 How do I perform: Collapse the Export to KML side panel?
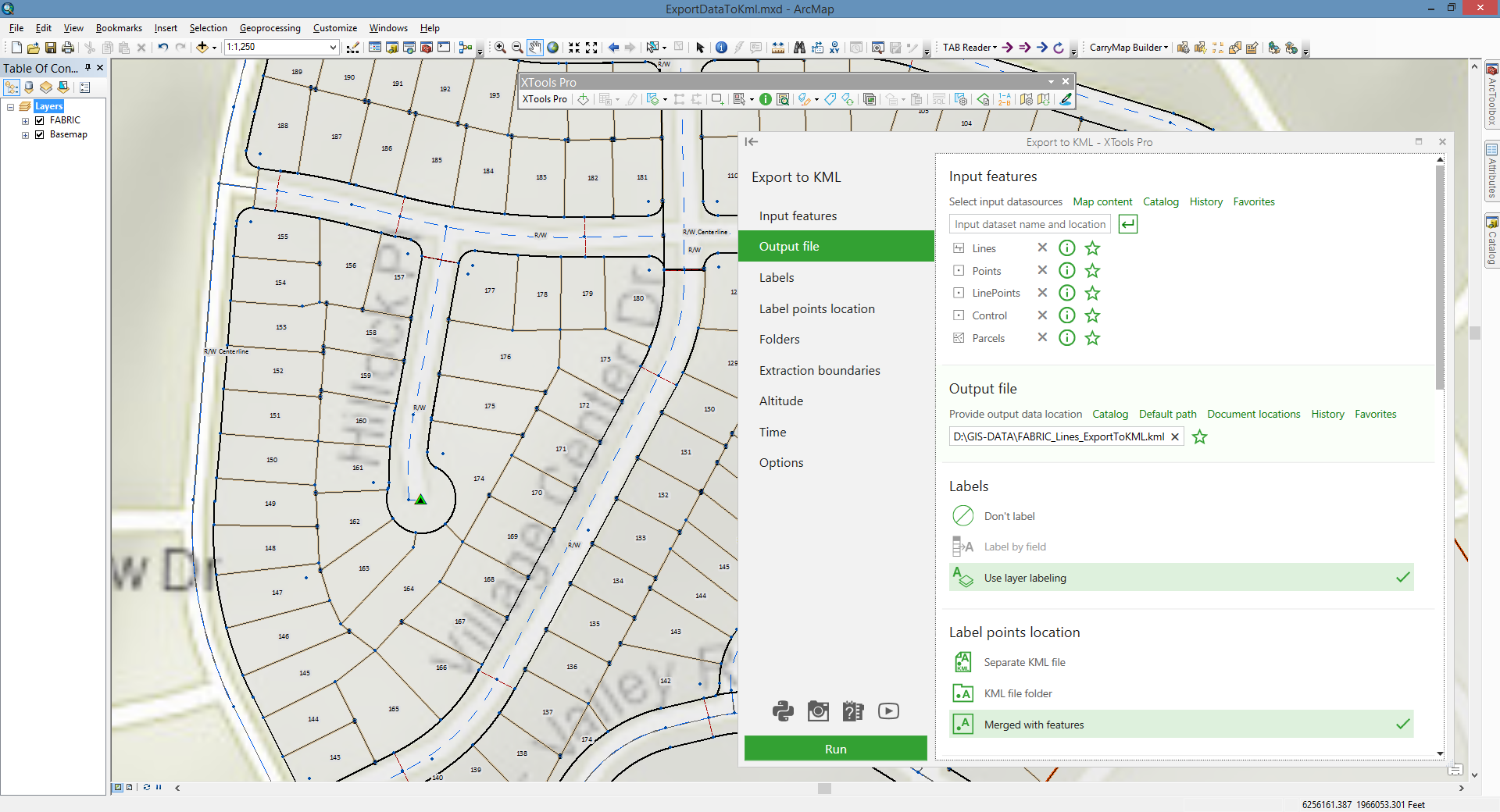pyautogui.click(x=752, y=142)
